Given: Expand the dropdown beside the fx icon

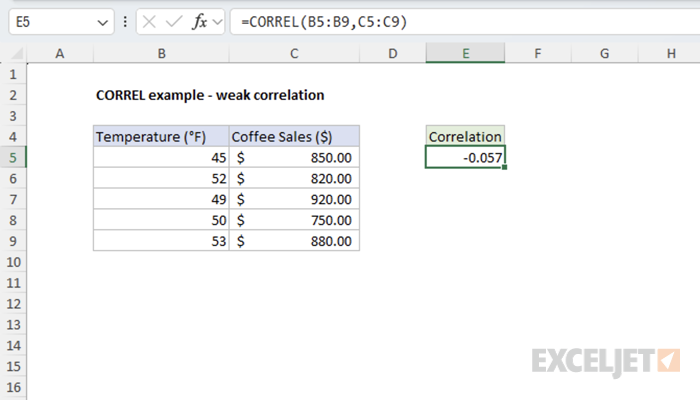Looking at the screenshot, I should click(x=217, y=22).
